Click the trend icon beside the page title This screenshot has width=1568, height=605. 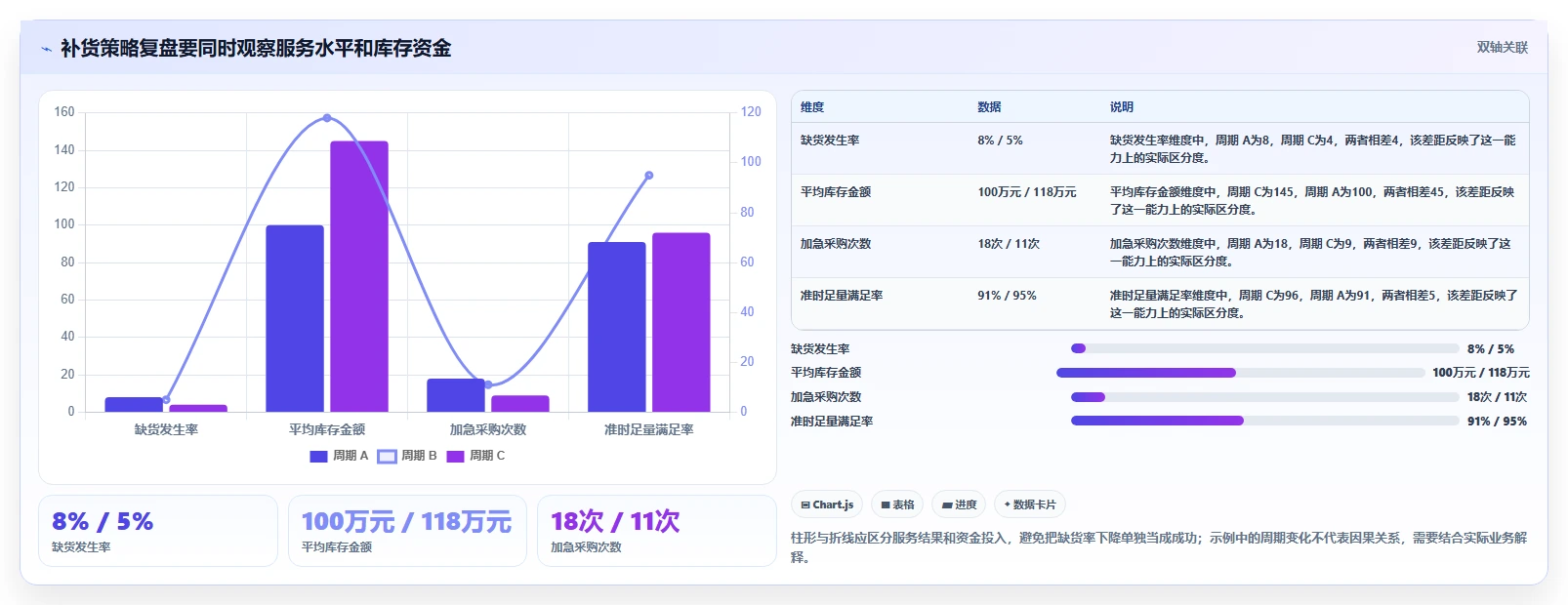(46, 49)
